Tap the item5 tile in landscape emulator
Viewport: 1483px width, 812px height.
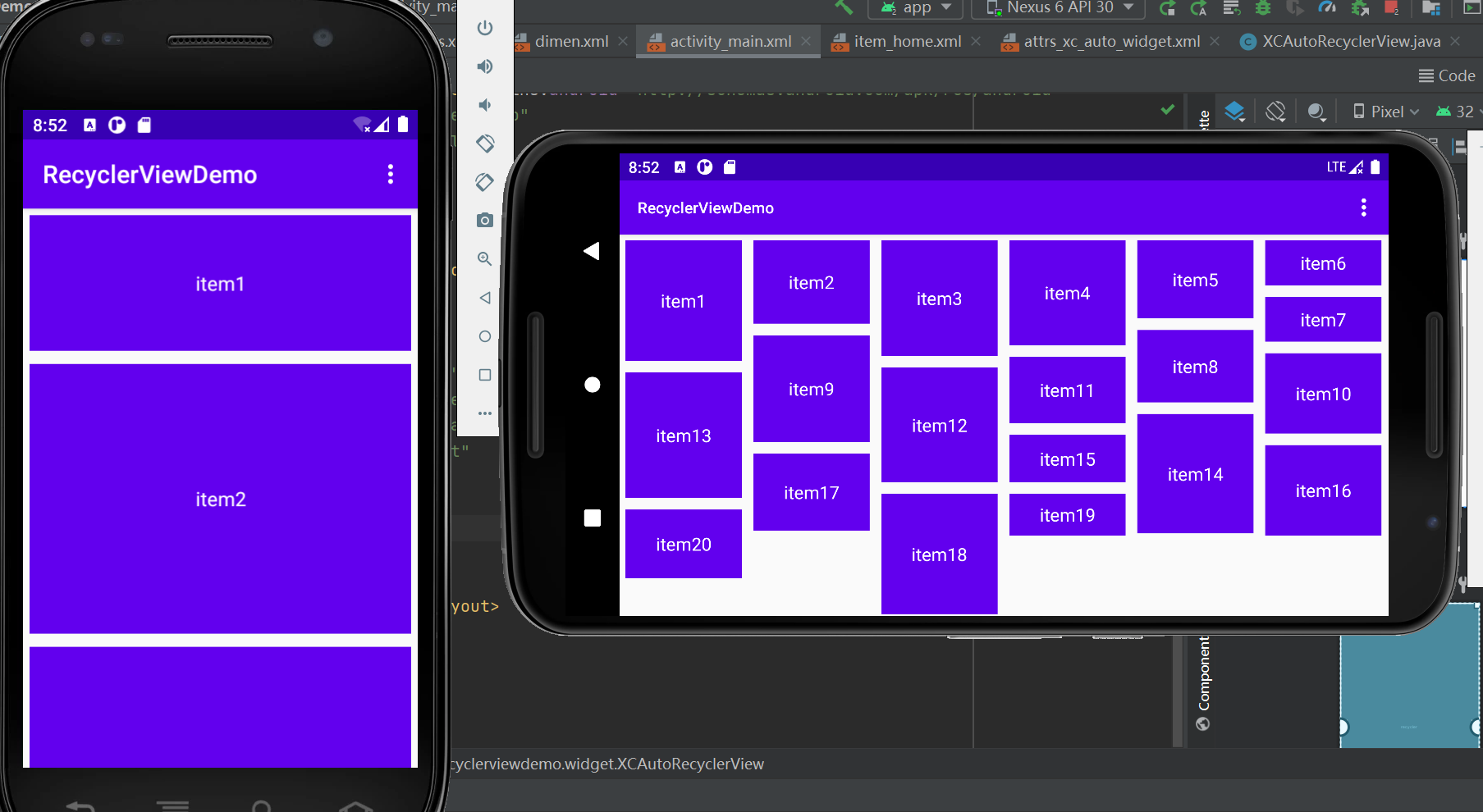click(1194, 279)
